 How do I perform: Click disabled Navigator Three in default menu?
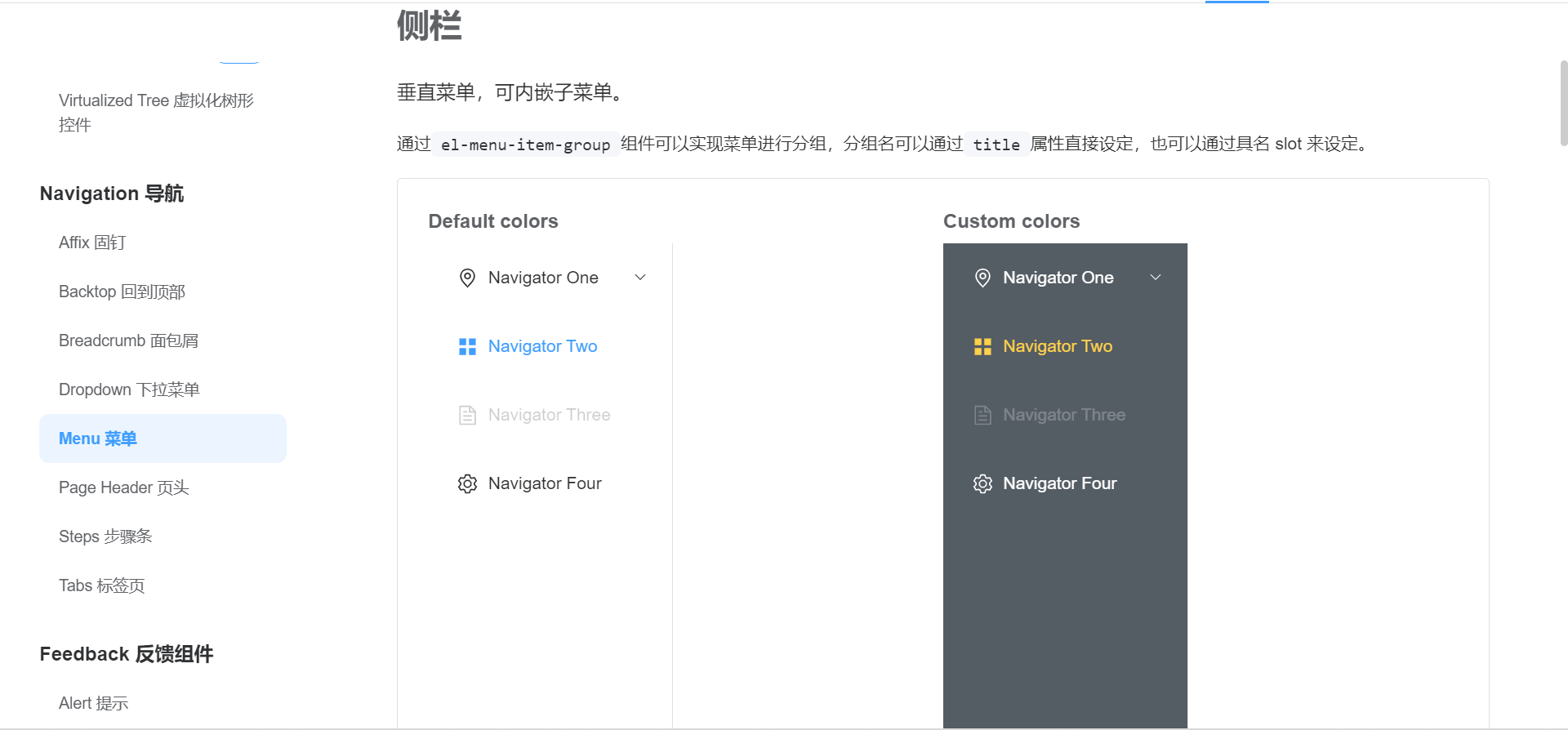550,415
